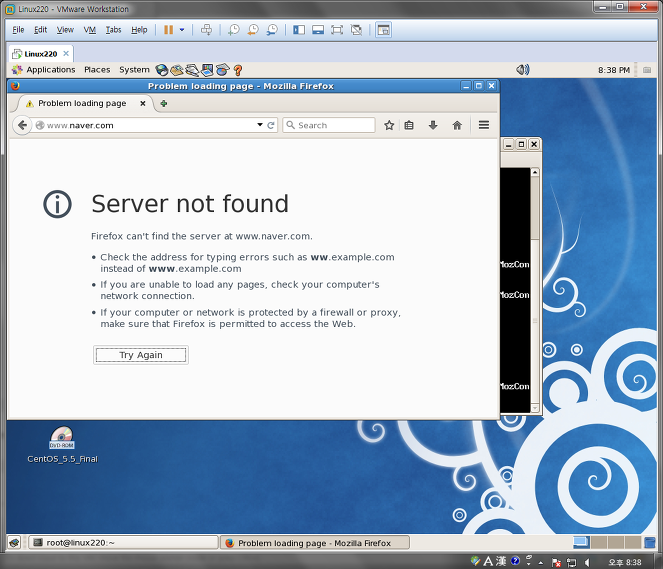Send Ctrl+Alt+Del to the guest

[x=206, y=30]
